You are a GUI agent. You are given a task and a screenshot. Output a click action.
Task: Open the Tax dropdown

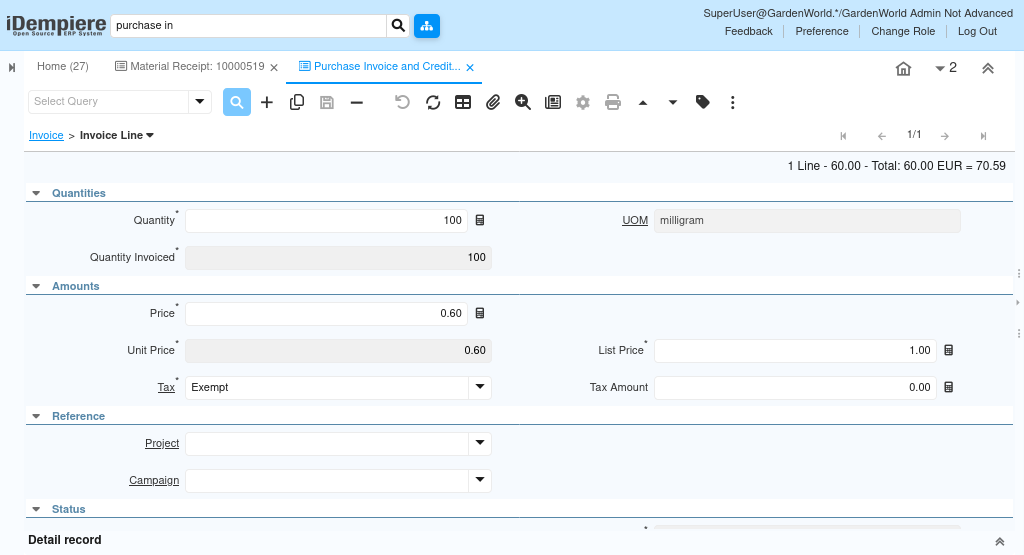click(x=480, y=387)
